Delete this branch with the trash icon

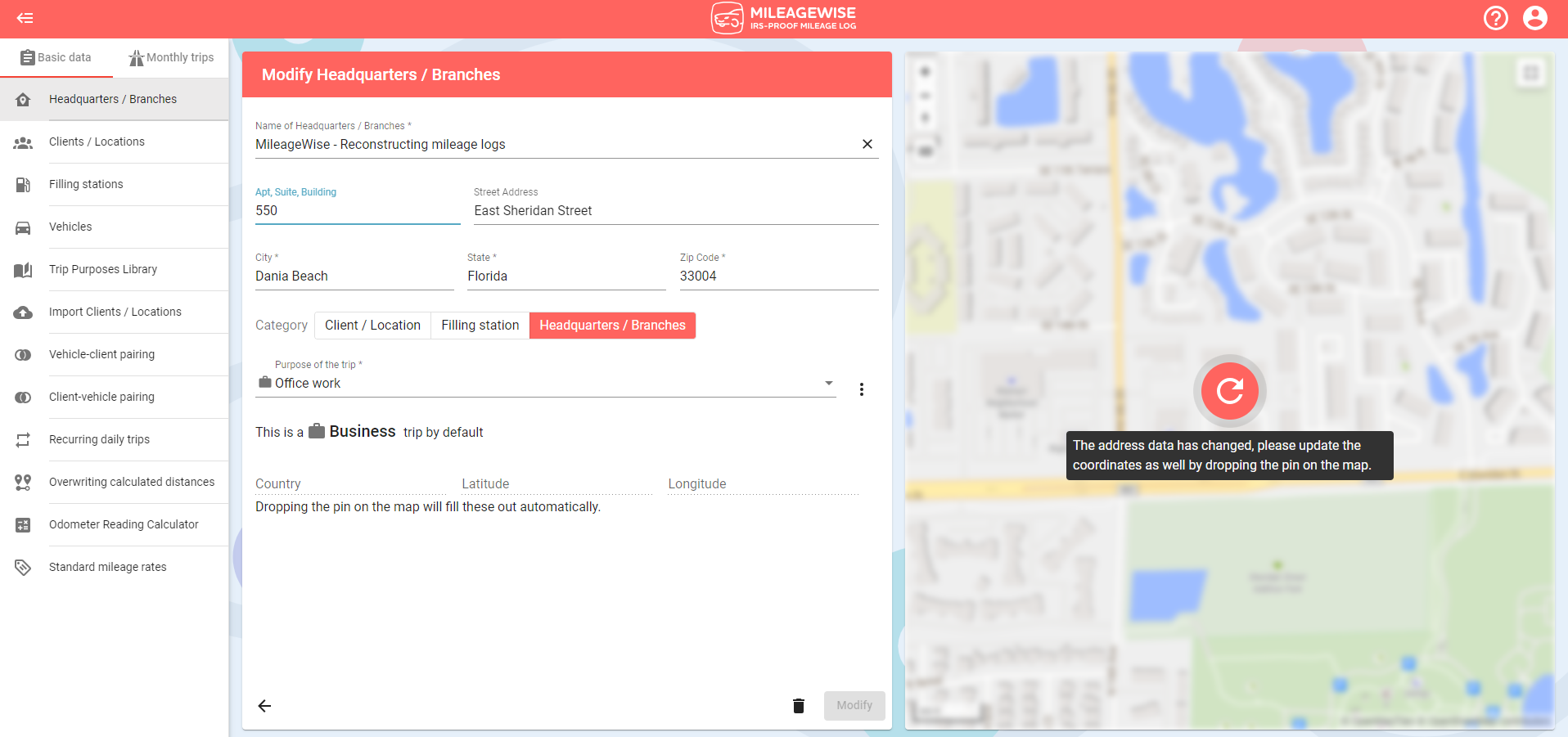pos(799,706)
